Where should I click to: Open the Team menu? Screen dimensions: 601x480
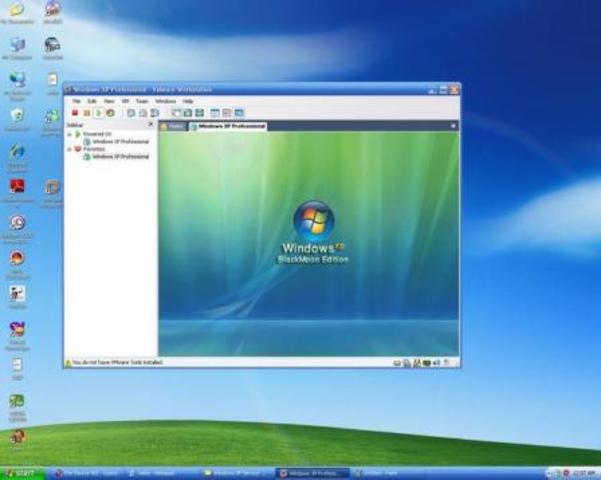[142, 101]
